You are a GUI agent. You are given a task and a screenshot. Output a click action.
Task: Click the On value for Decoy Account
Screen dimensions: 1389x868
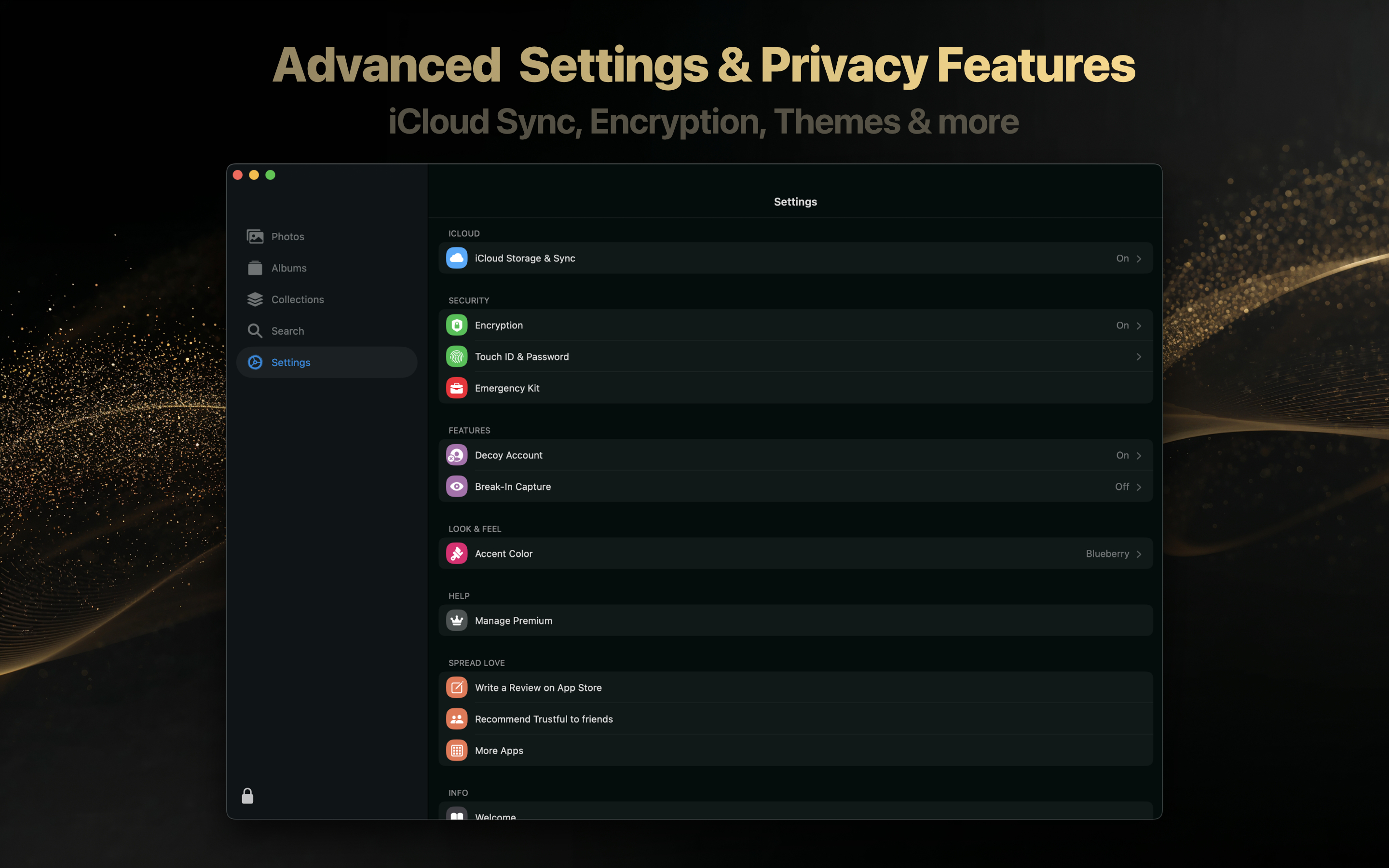[x=1123, y=455]
